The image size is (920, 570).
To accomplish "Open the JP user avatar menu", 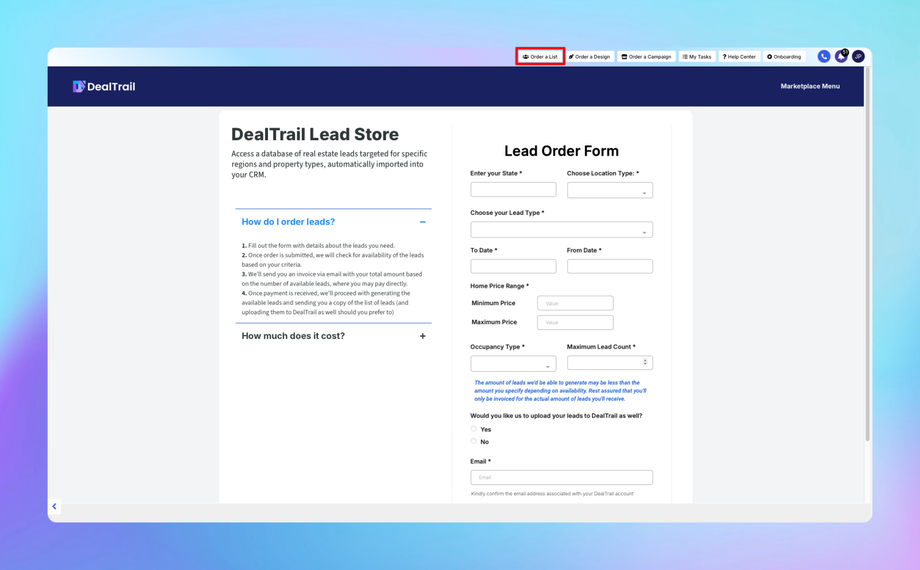I will point(858,56).
